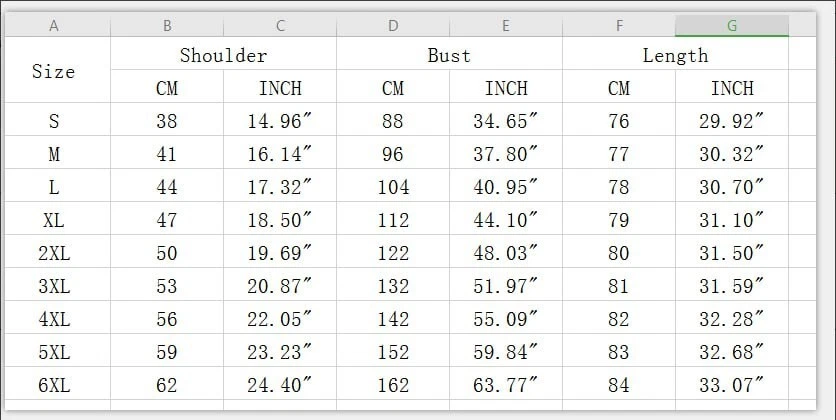Click the Length header cell
The width and height of the screenshot is (836, 420).
[x=675, y=55]
